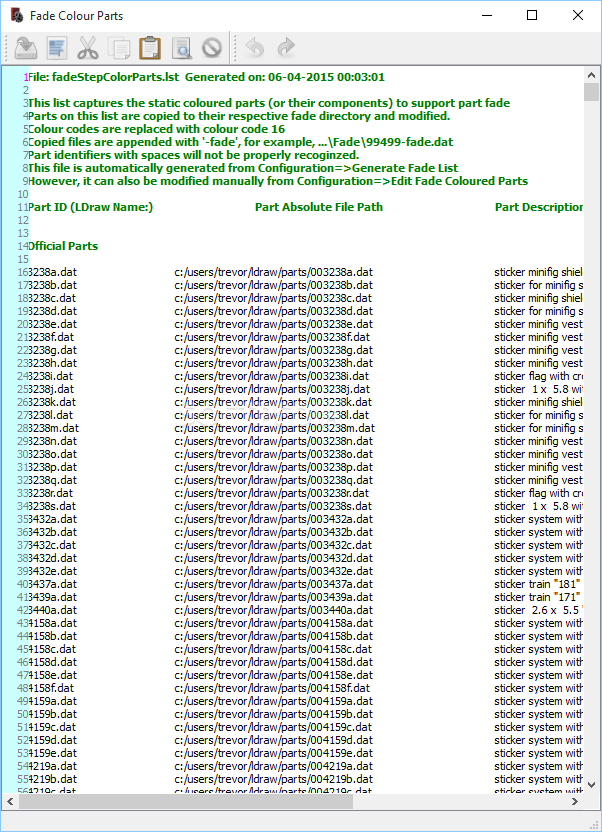Click line 42 part ID '3440a.dat'

tap(52, 610)
